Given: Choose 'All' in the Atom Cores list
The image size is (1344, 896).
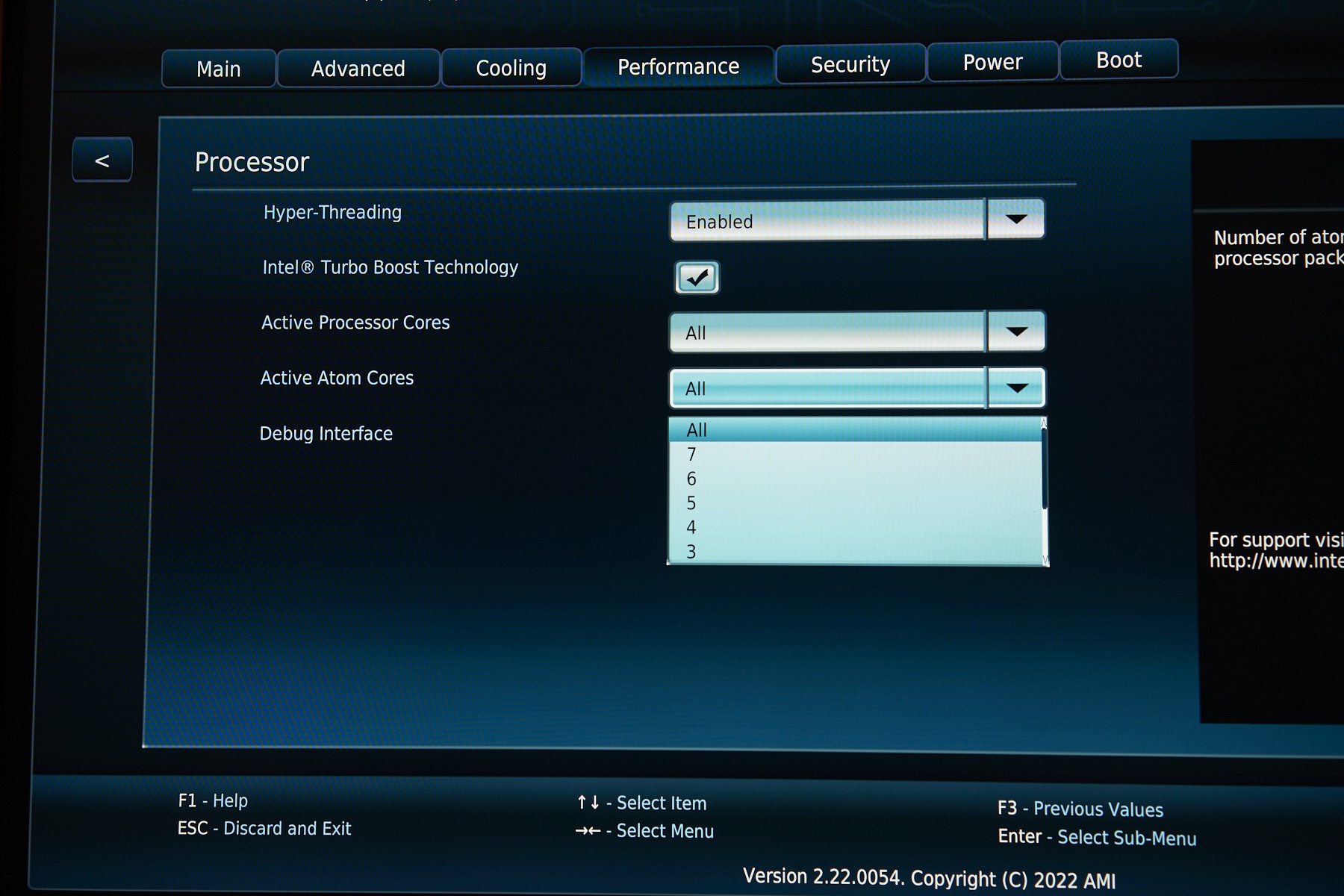Looking at the screenshot, I should point(854,429).
